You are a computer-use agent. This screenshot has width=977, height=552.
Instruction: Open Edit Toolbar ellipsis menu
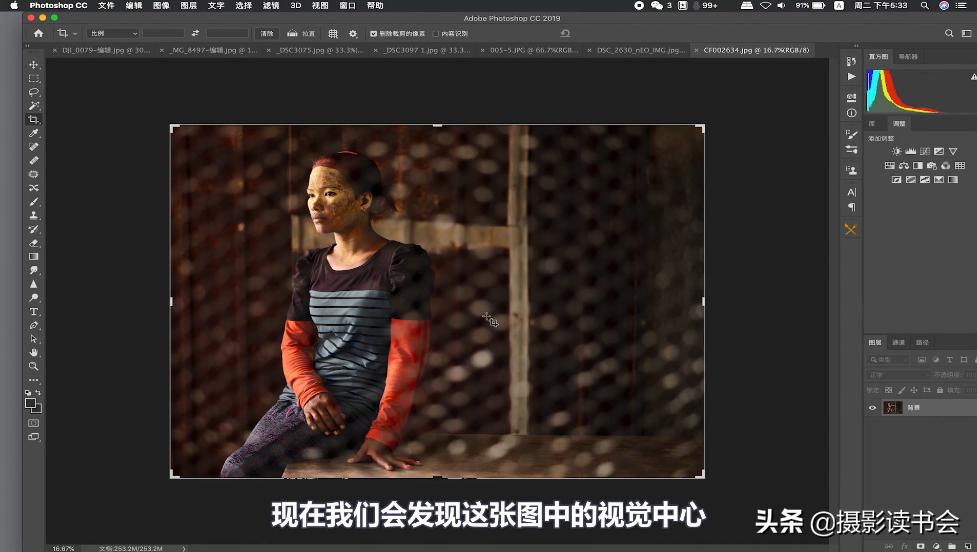34,380
